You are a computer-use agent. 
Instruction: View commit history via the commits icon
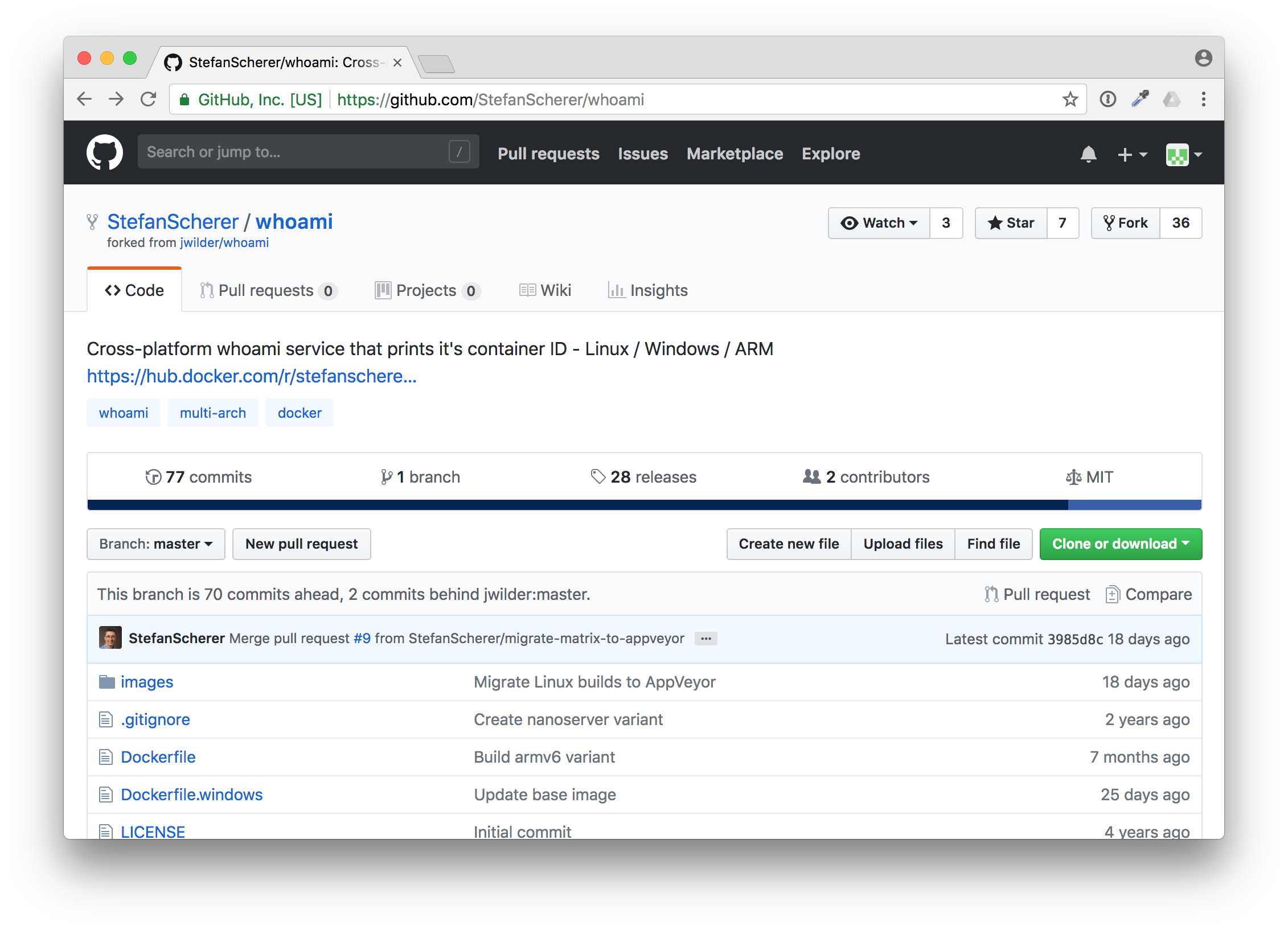[x=153, y=477]
